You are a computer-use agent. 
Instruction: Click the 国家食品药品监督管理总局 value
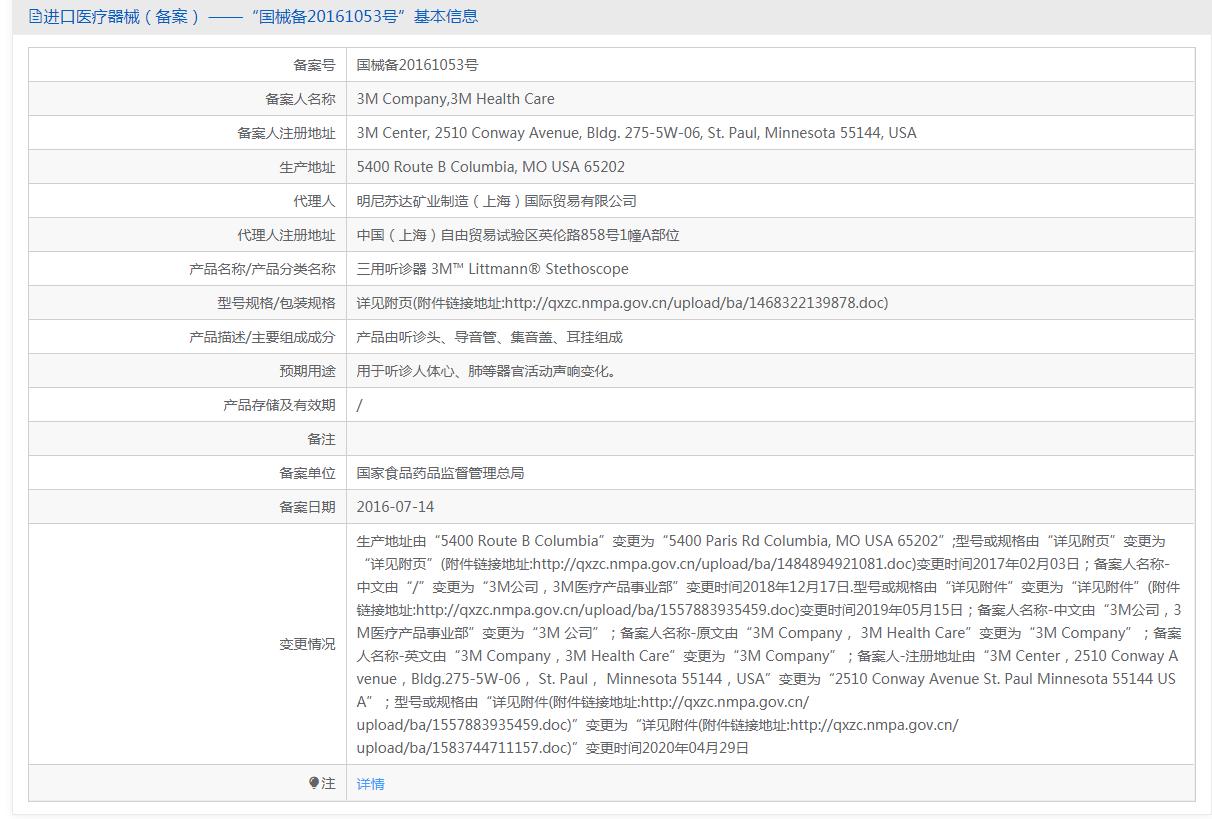[440, 473]
